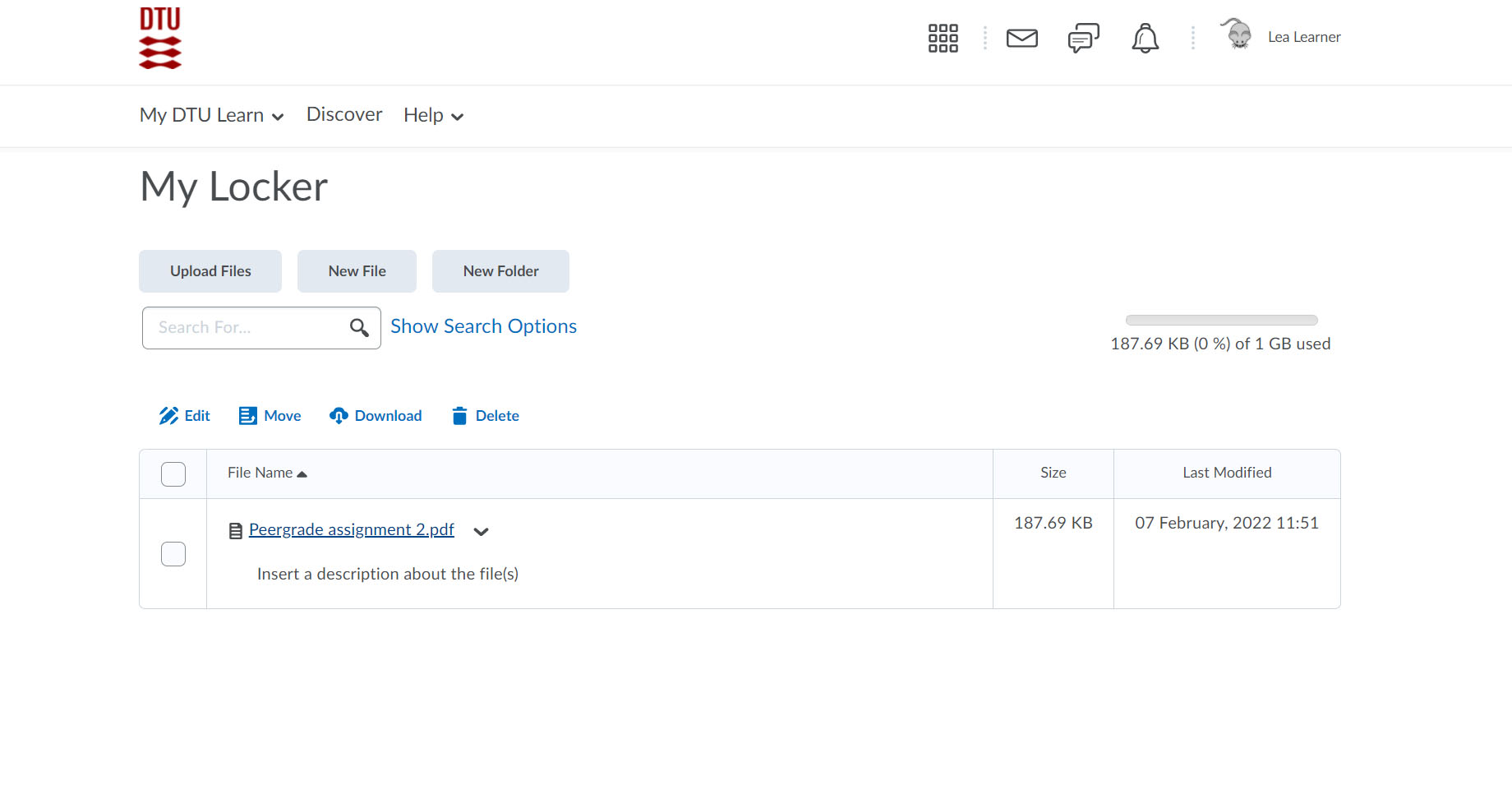
Task: Expand the My DTU Learn menu
Action: (211, 115)
